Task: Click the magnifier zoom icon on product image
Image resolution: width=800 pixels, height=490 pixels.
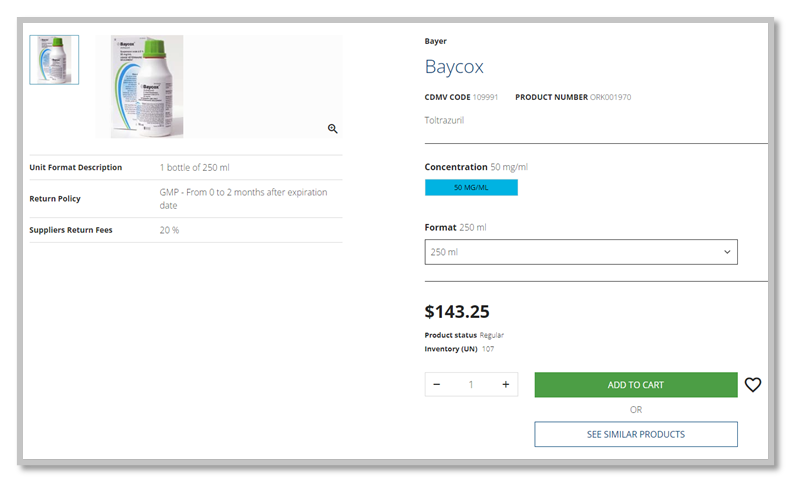Action: point(333,129)
